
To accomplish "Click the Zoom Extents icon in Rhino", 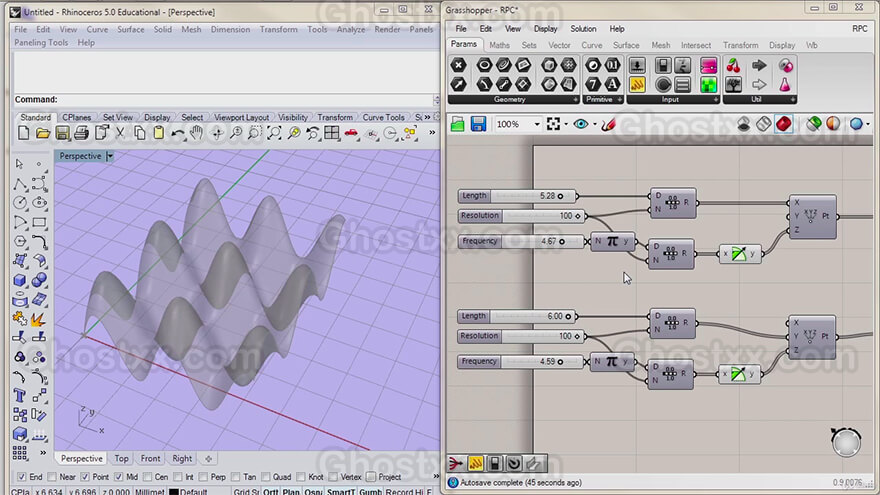I will [274, 133].
